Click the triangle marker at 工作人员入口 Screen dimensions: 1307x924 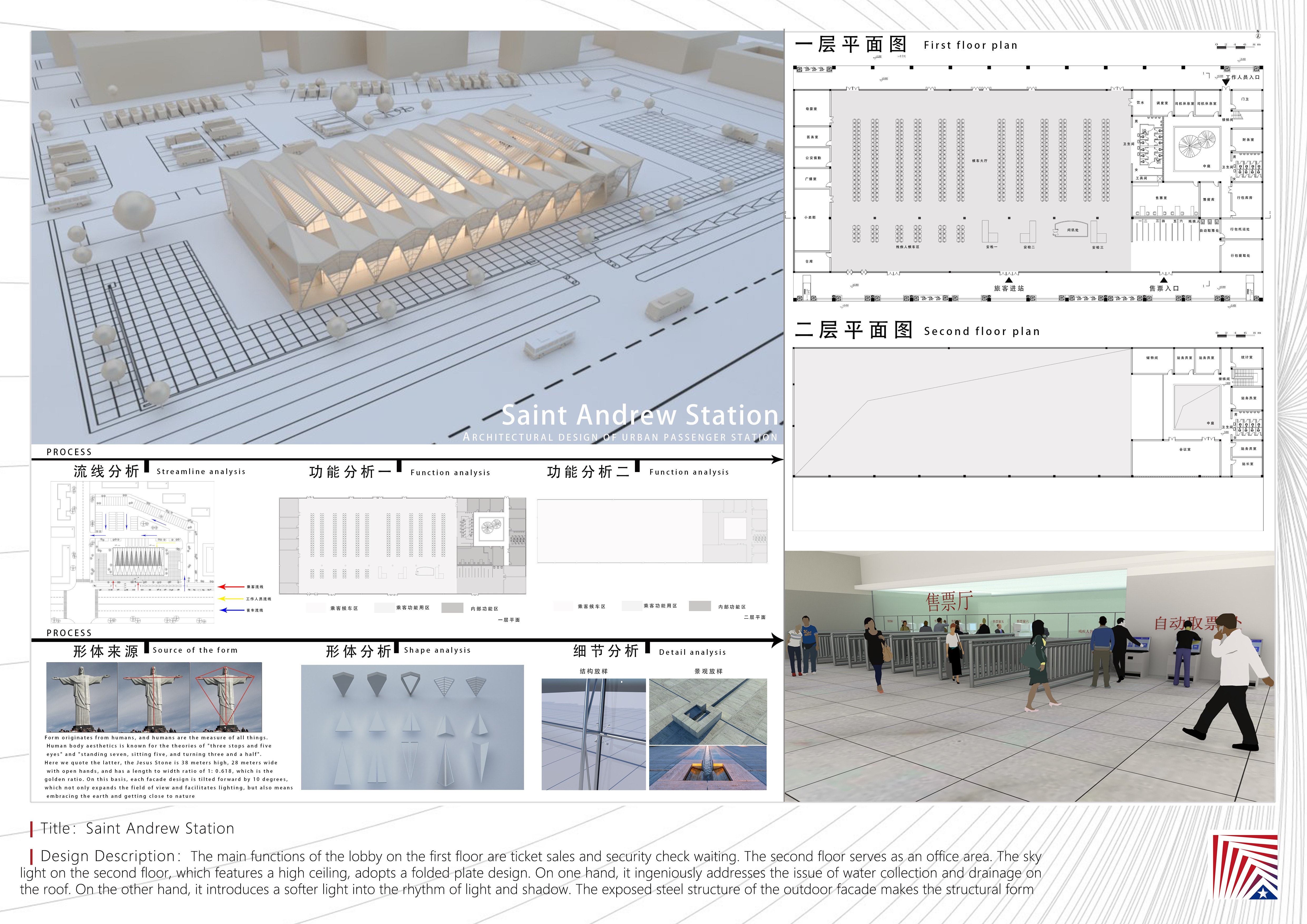[x=1226, y=82]
